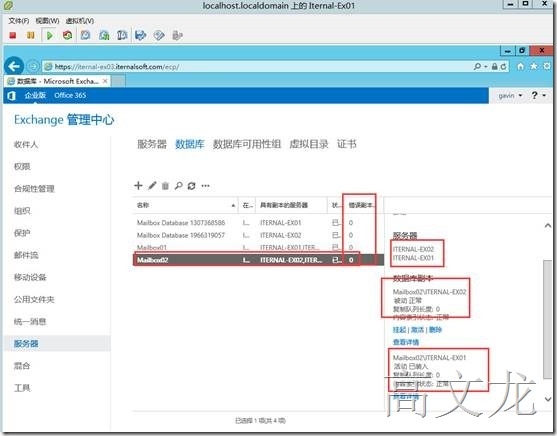Open the 虚拟目录 sub tab
This screenshot has width=557, height=436.
(x=309, y=144)
